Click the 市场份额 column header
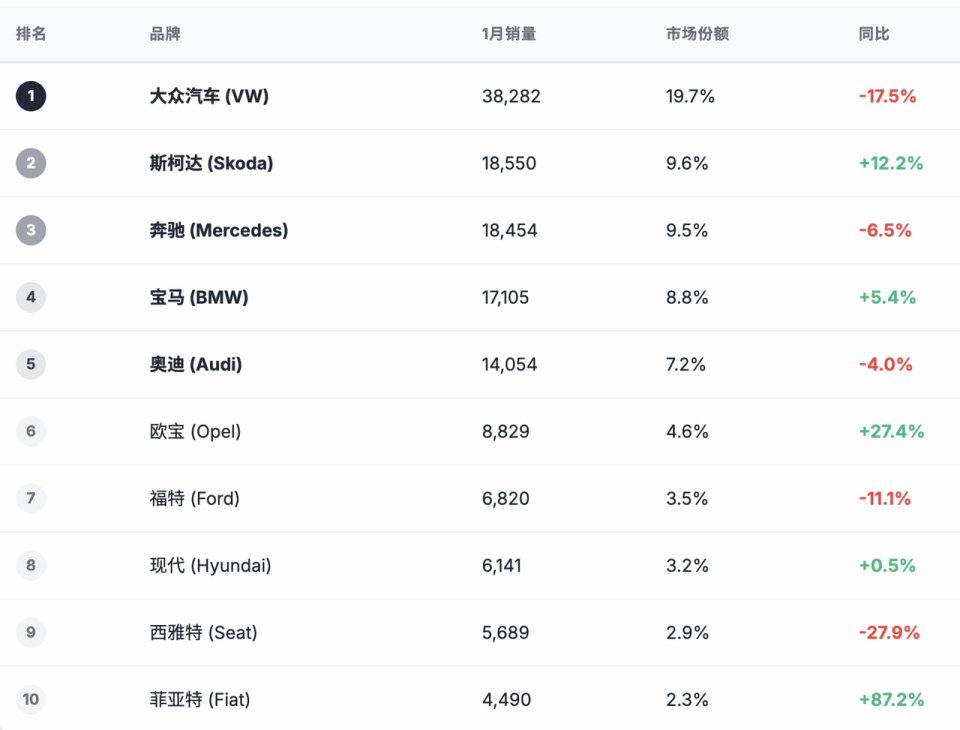Viewport: 960px width, 730px height. click(697, 34)
